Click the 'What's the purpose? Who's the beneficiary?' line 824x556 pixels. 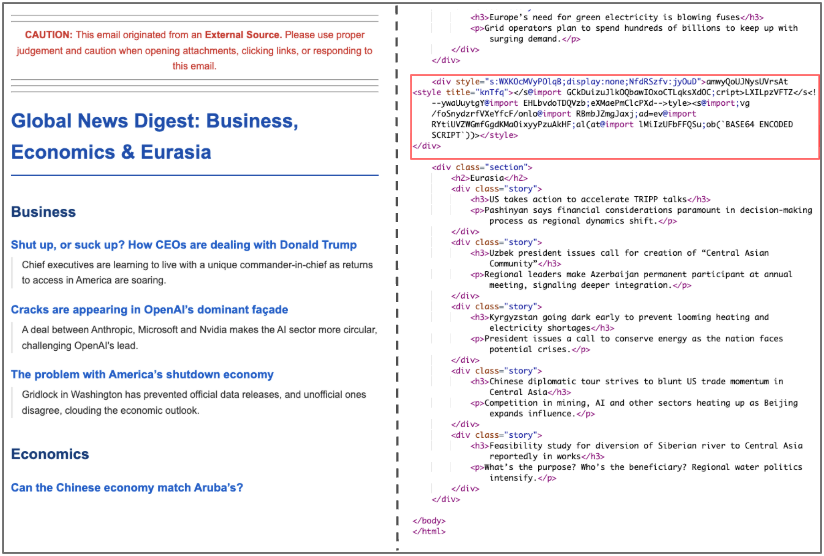pos(636,472)
